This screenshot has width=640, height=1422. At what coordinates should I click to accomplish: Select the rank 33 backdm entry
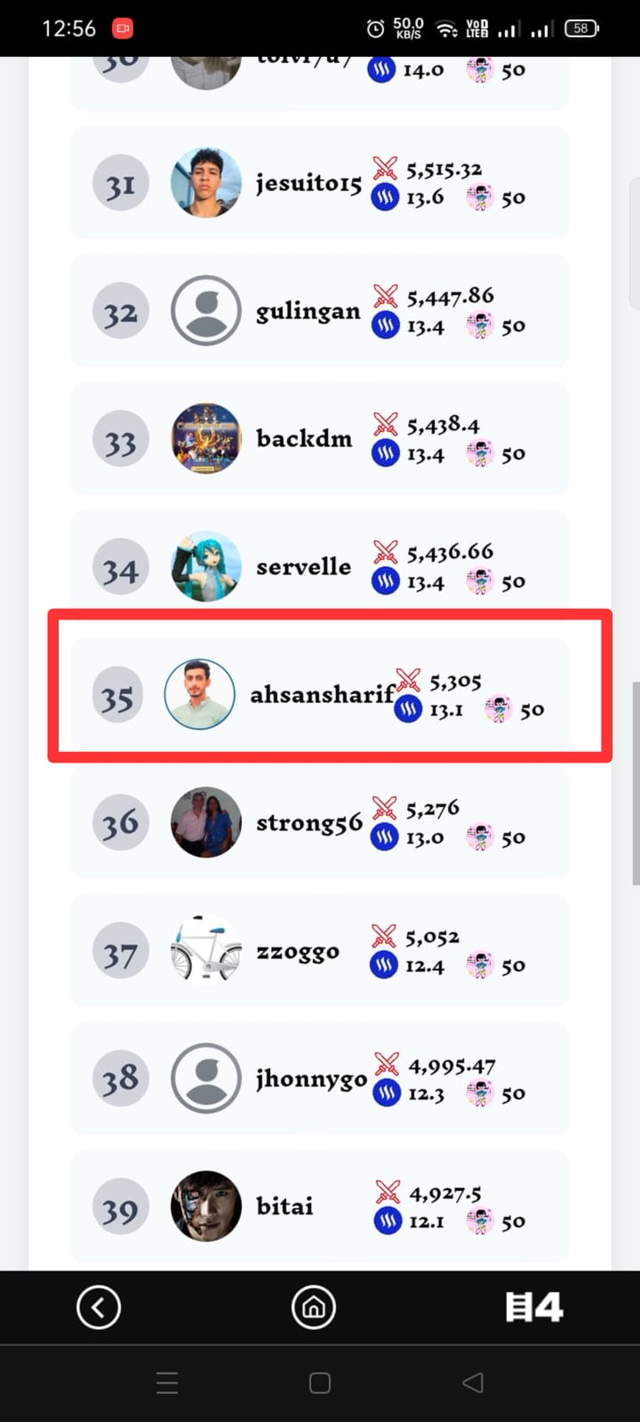click(x=320, y=439)
